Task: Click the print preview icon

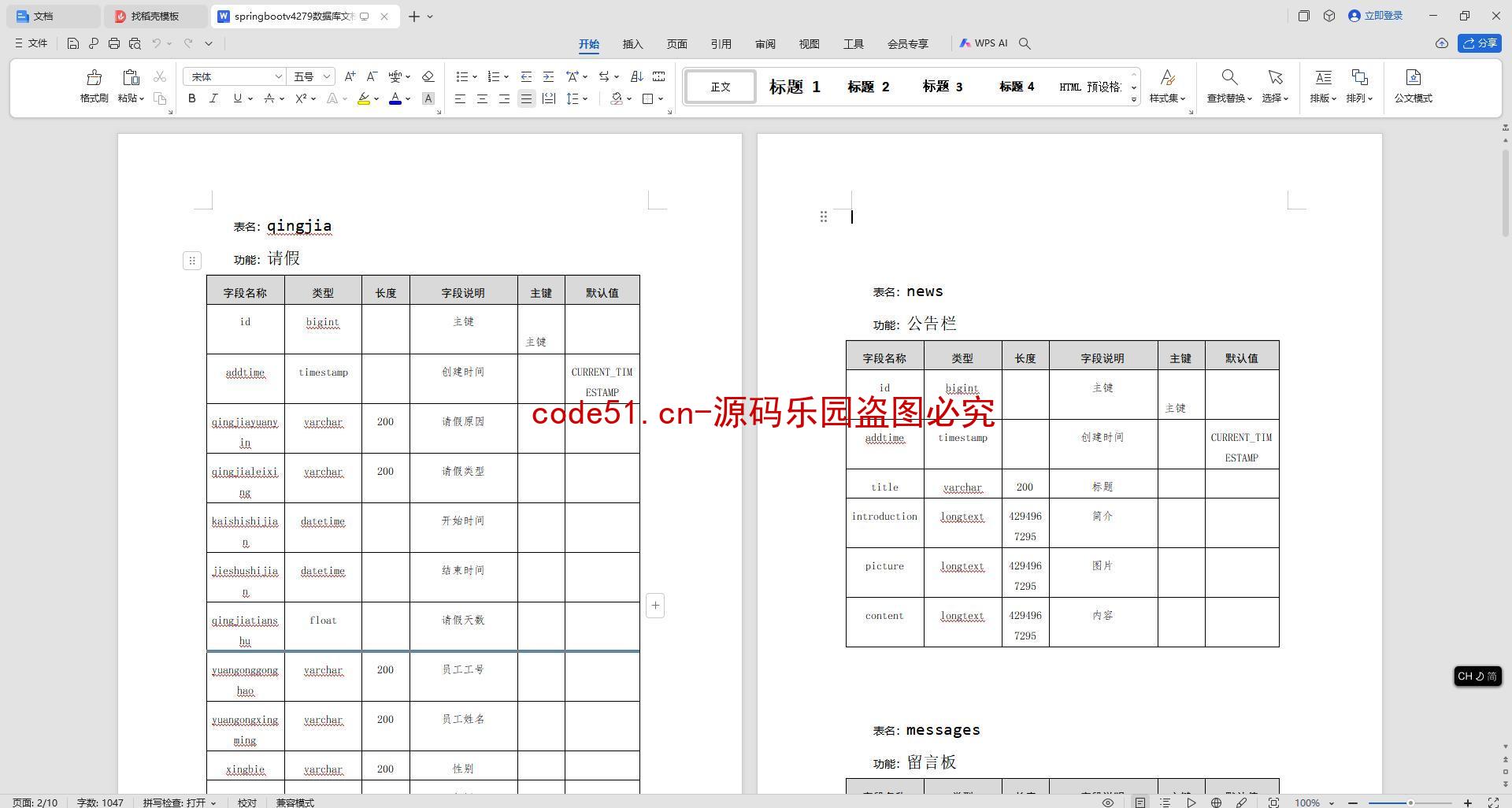Action: point(135,43)
